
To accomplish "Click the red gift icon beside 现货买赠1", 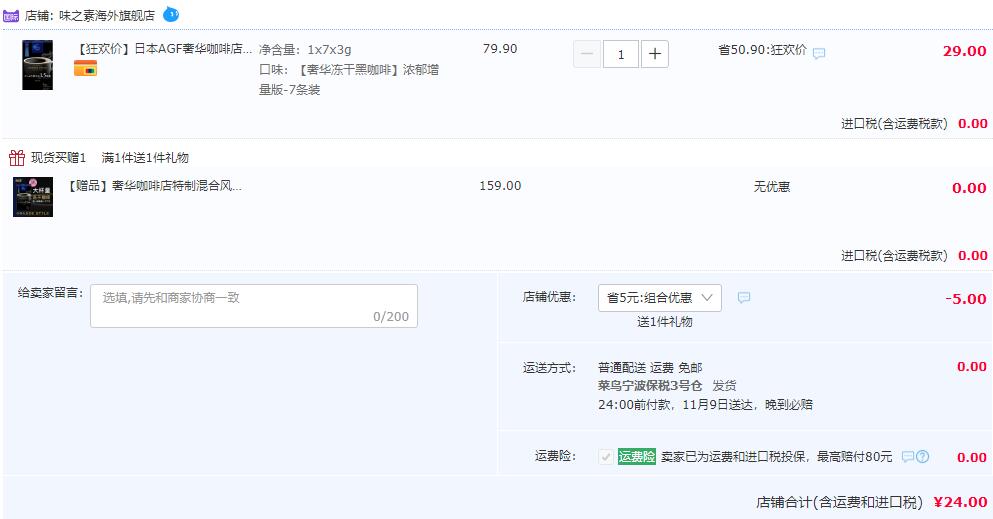I will pyautogui.click(x=17, y=157).
